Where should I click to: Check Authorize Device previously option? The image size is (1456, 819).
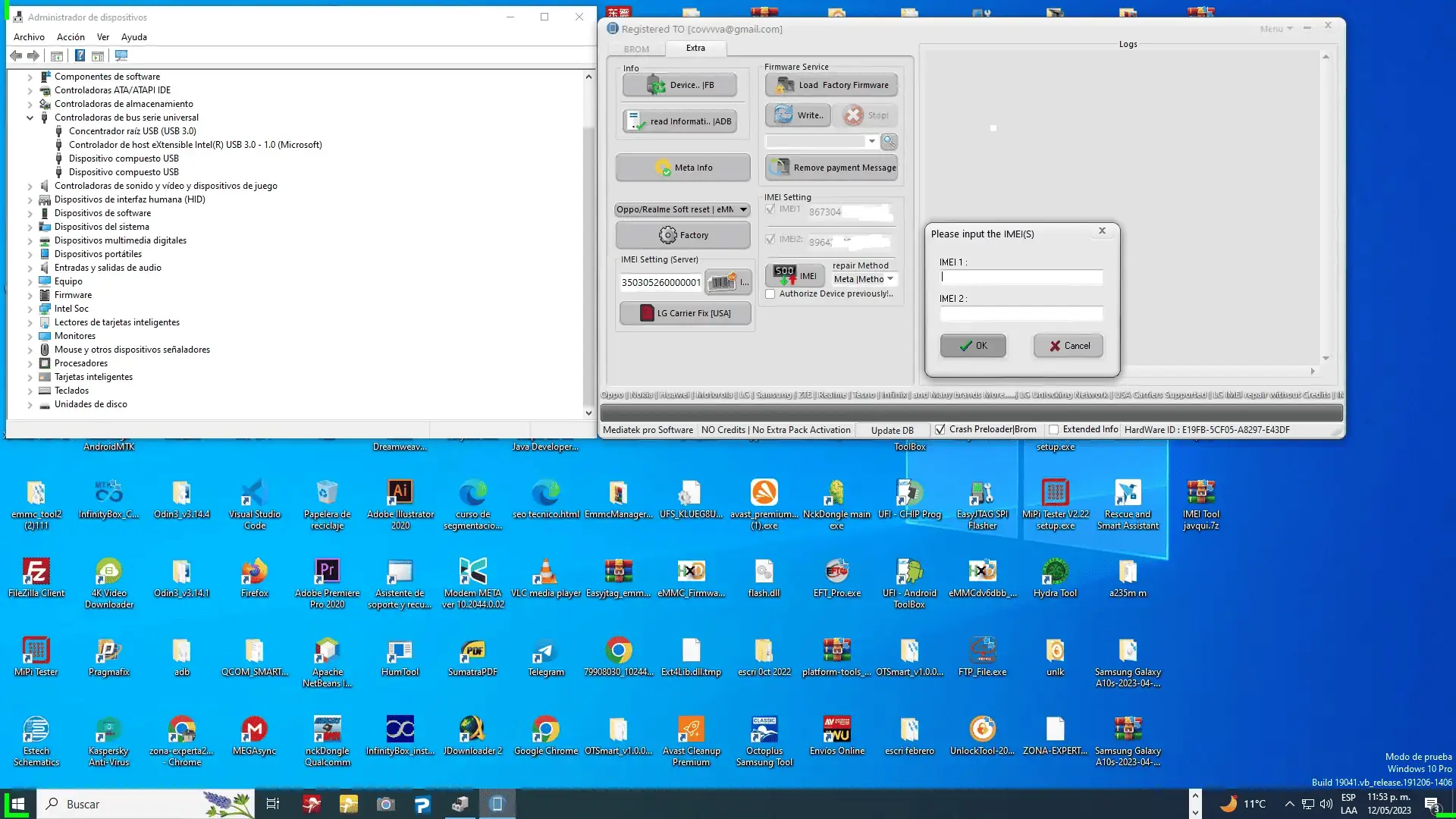pyautogui.click(x=770, y=294)
